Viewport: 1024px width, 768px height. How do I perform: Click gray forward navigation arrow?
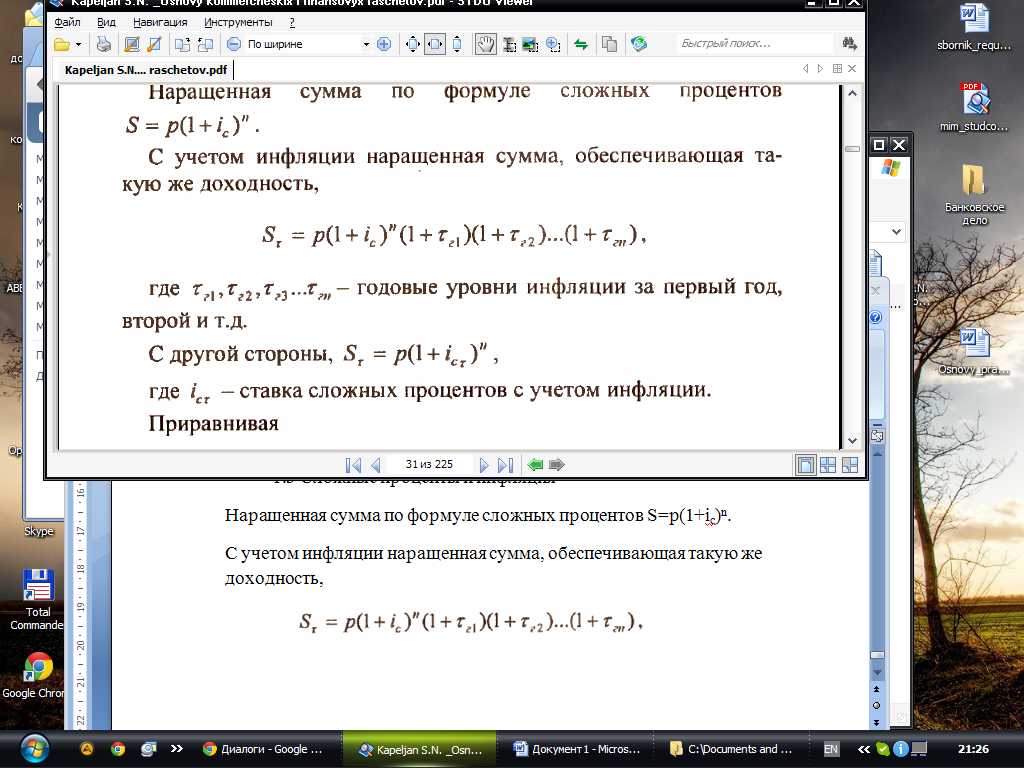point(556,465)
